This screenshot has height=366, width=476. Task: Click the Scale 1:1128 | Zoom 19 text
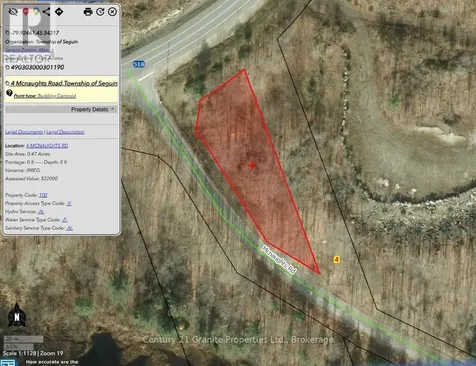click(x=33, y=353)
